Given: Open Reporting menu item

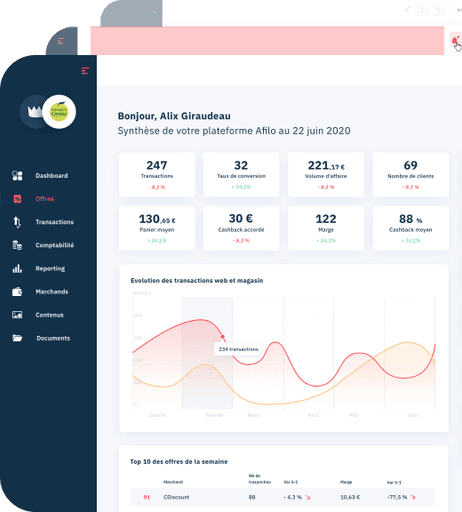Looking at the screenshot, I should [50, 269].
